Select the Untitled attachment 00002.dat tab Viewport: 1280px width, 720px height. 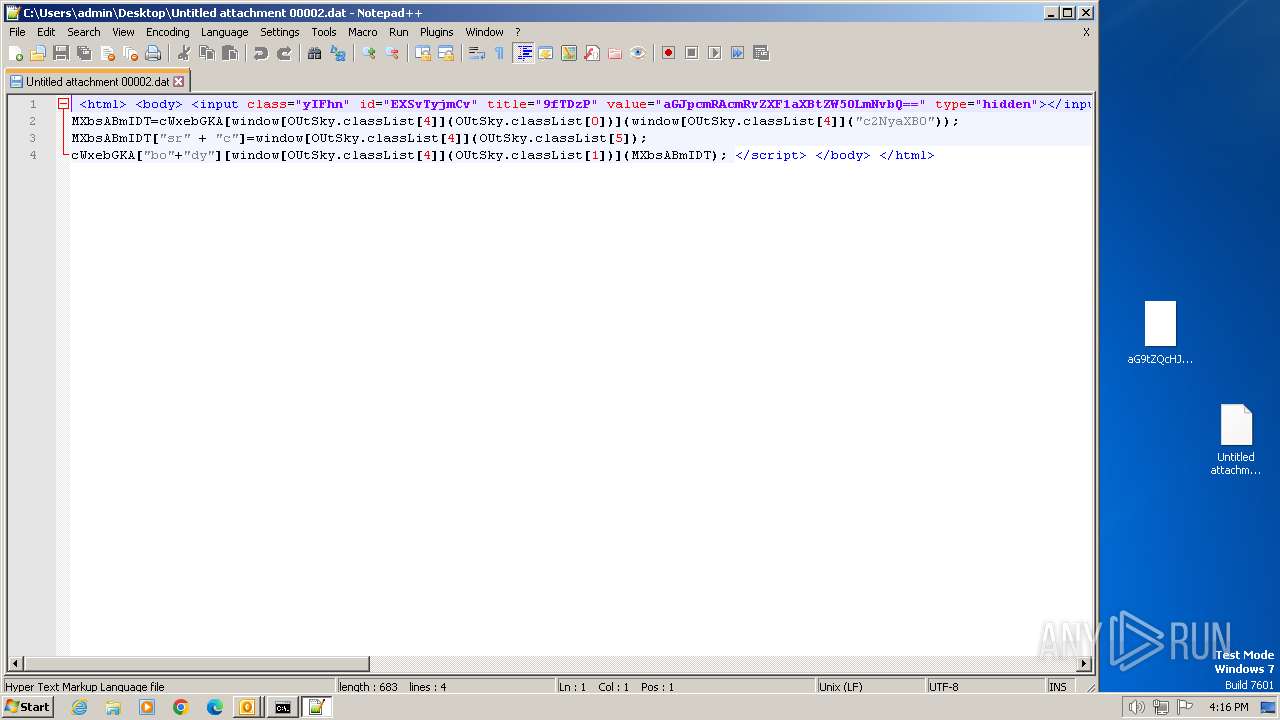97,82
